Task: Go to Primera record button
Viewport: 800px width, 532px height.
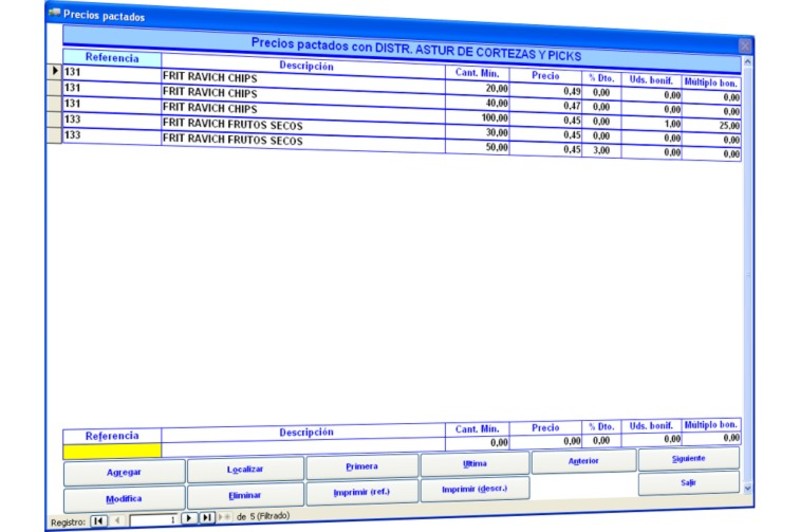Action: coord(361,467)
